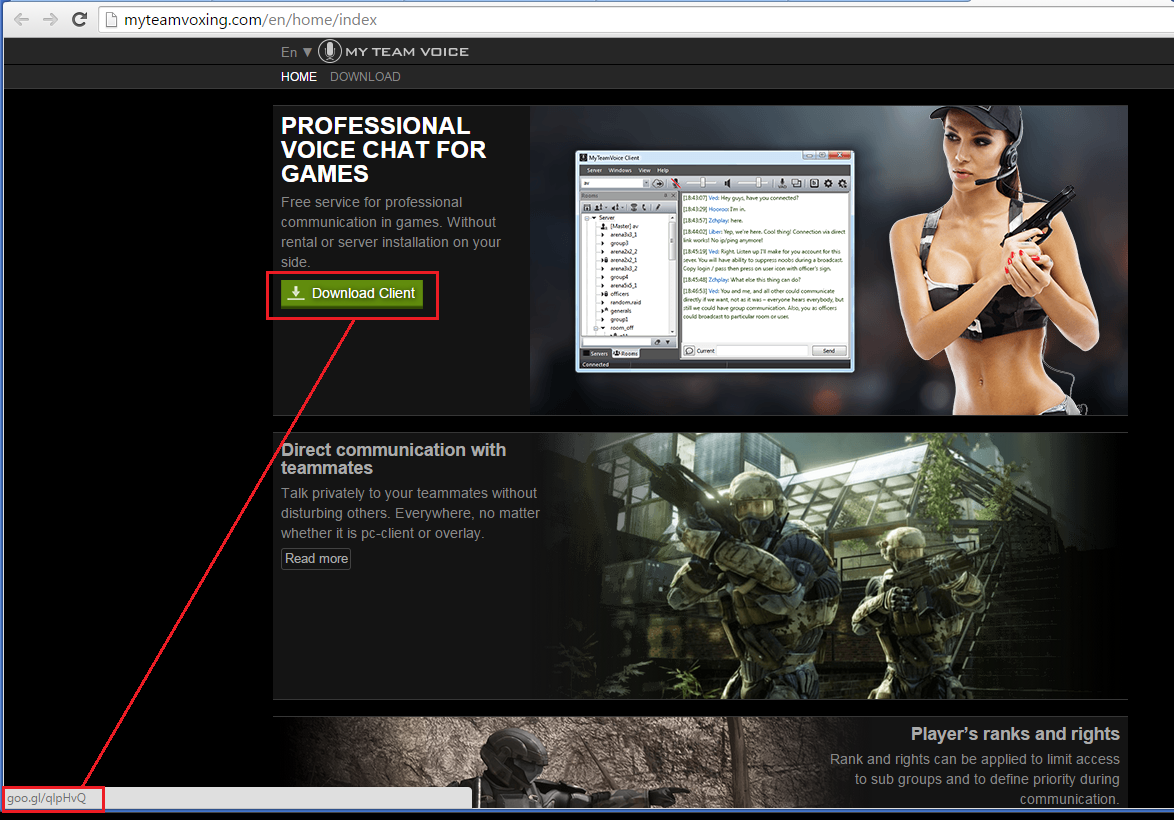This screenshot has width=1174, height=820.
Task: Click Help menu in the client screenshot
Action: [663, 170]
